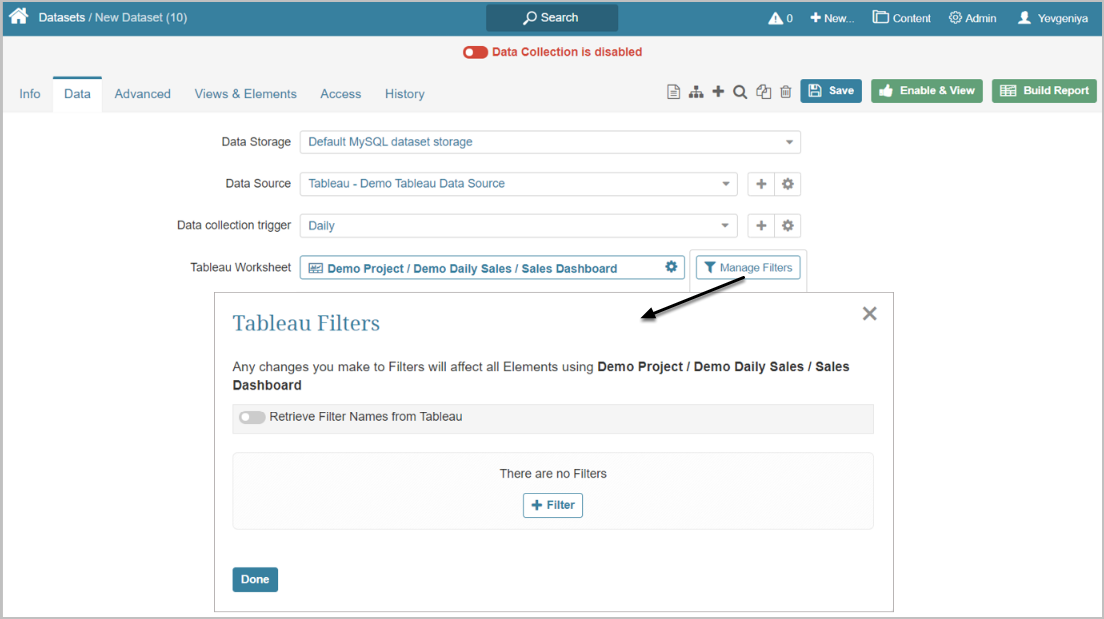Close the Tableau Filters dialog
Image resolution: width=1104 pixels, height=619 pixels.
(870, 314)
